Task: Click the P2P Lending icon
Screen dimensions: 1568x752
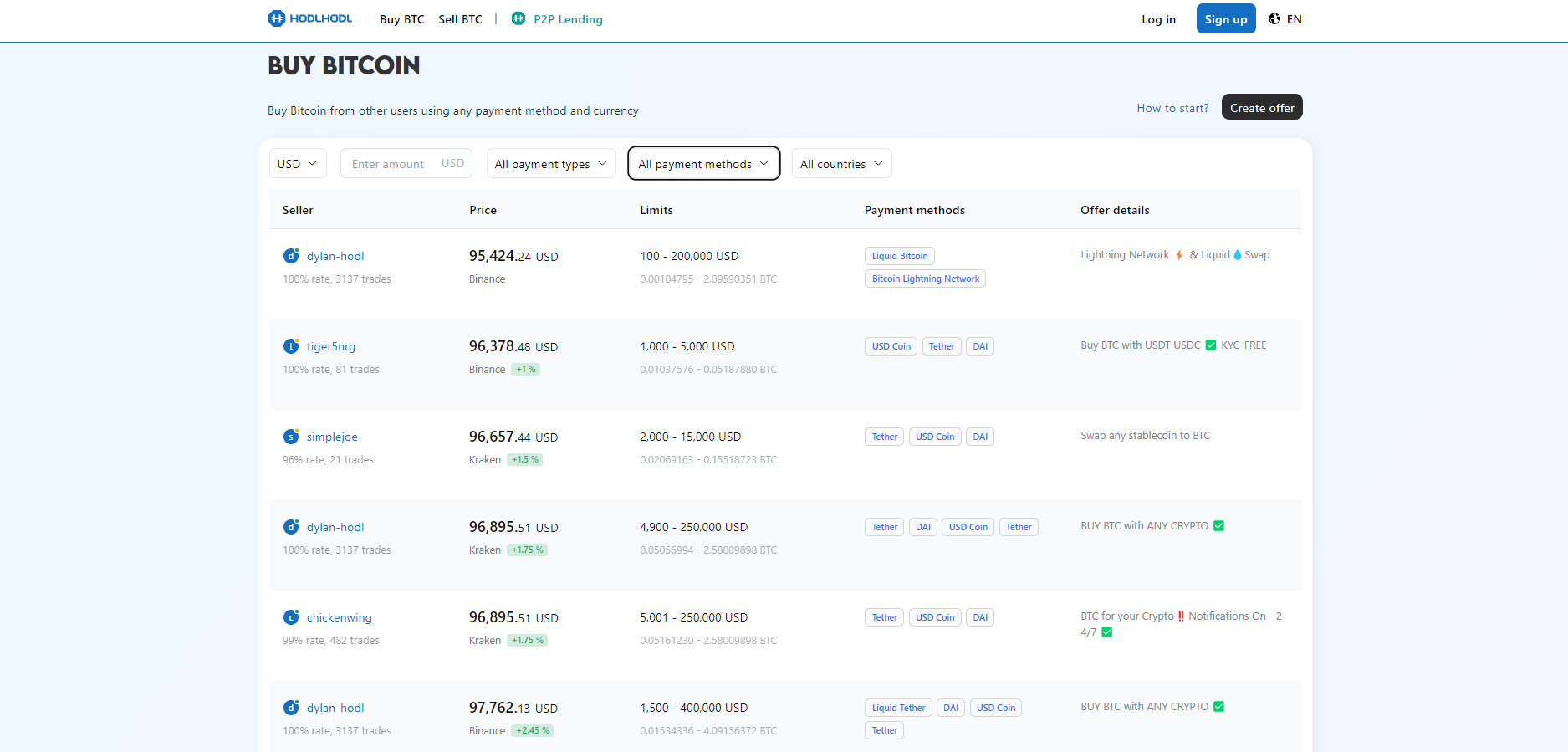Action: click(x=518, y=18)
